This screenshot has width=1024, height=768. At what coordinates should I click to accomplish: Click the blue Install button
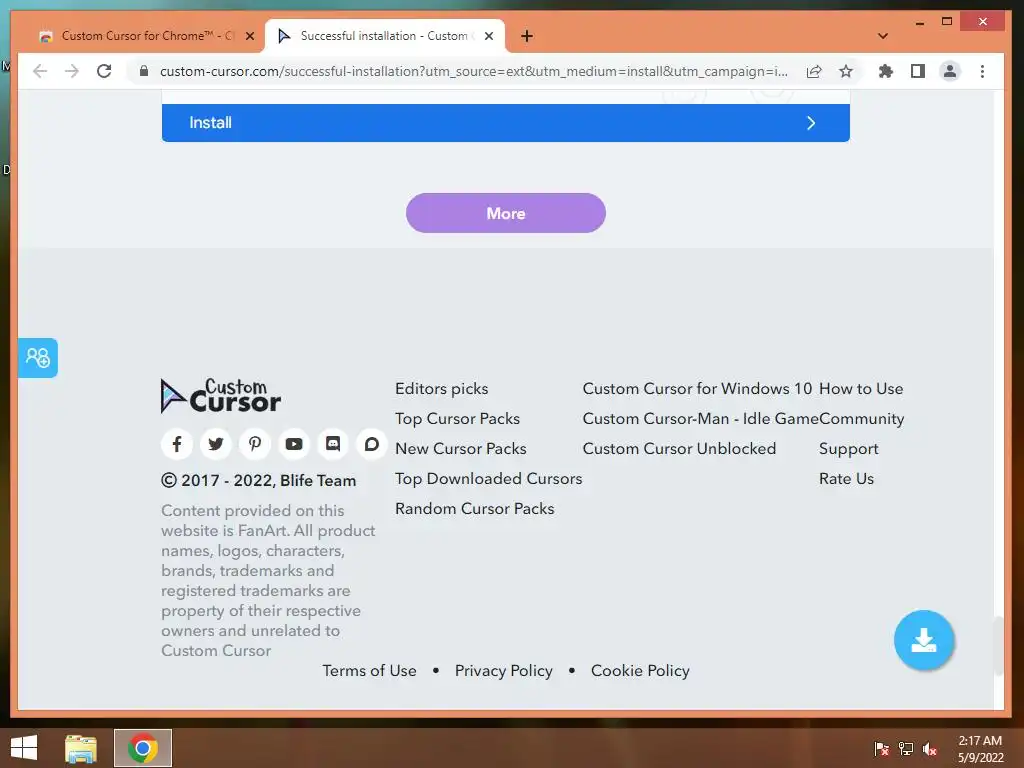tap(505, 123)
